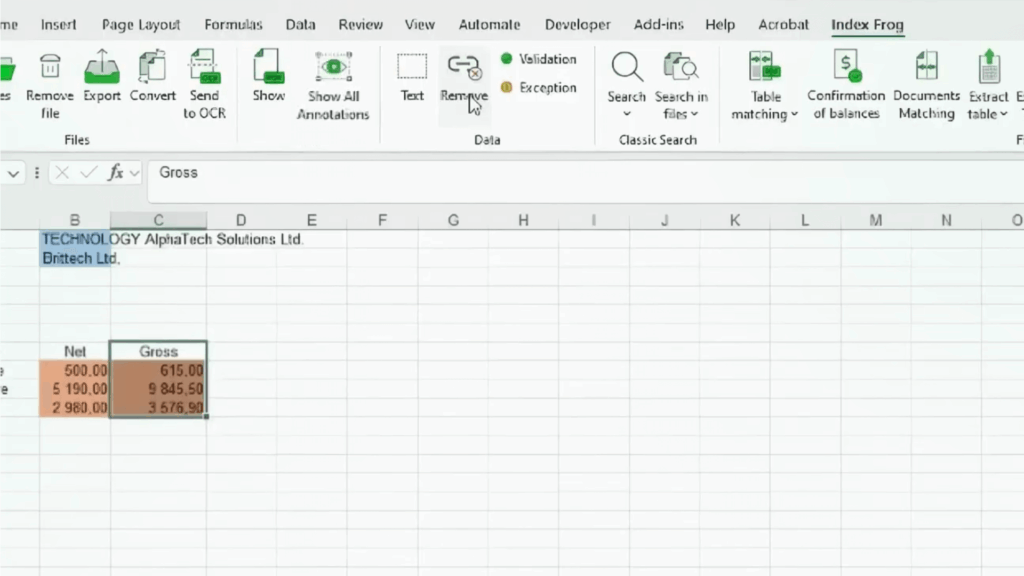This screenshot has width=1024, height=576.
Task: Expand the Search in files dropdown
Action: (x=694, y=114)
